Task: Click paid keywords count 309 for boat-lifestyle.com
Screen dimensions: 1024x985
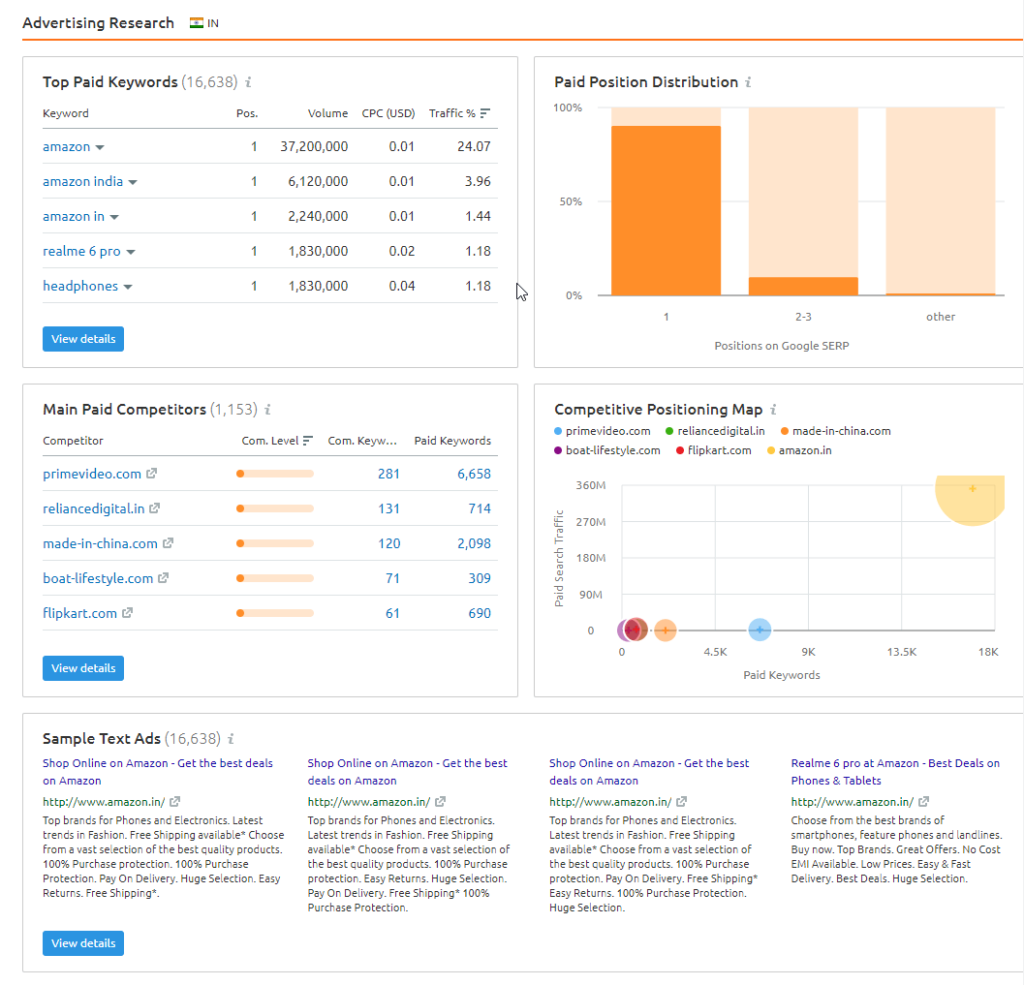Action: tap(479, 578)
